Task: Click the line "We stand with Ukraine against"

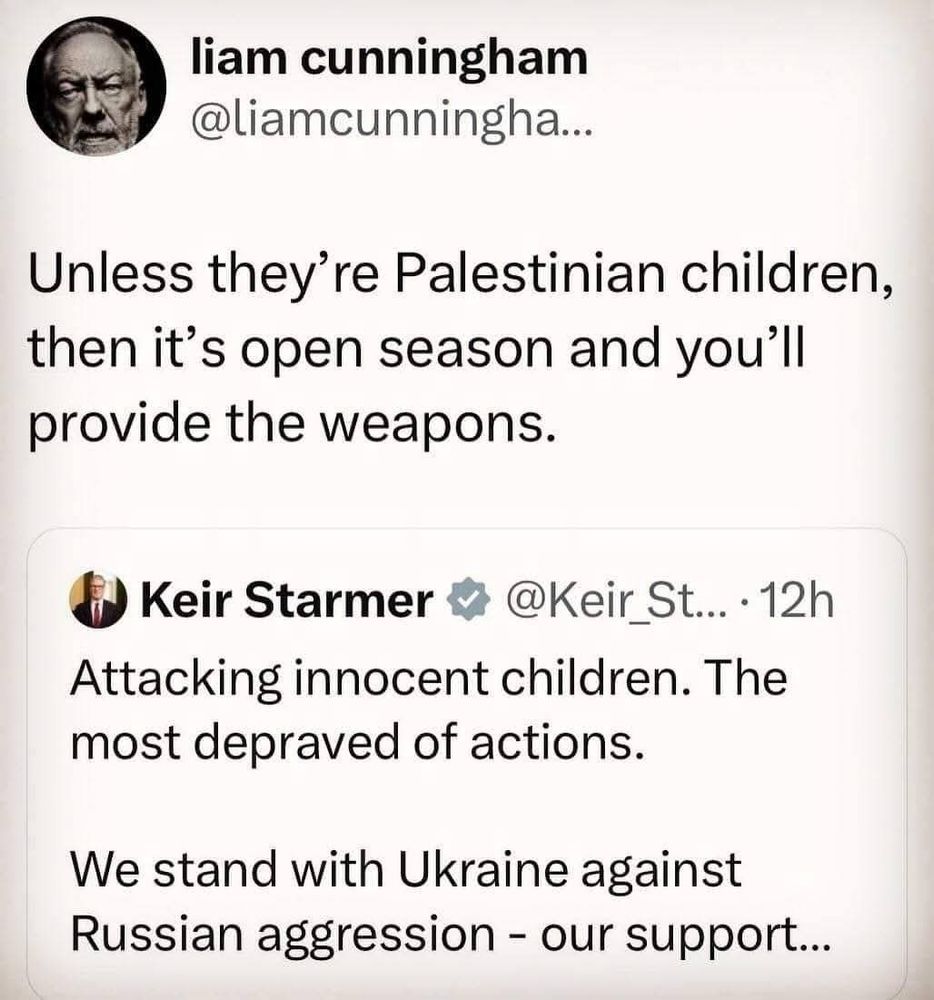Action: click(405, 869)
